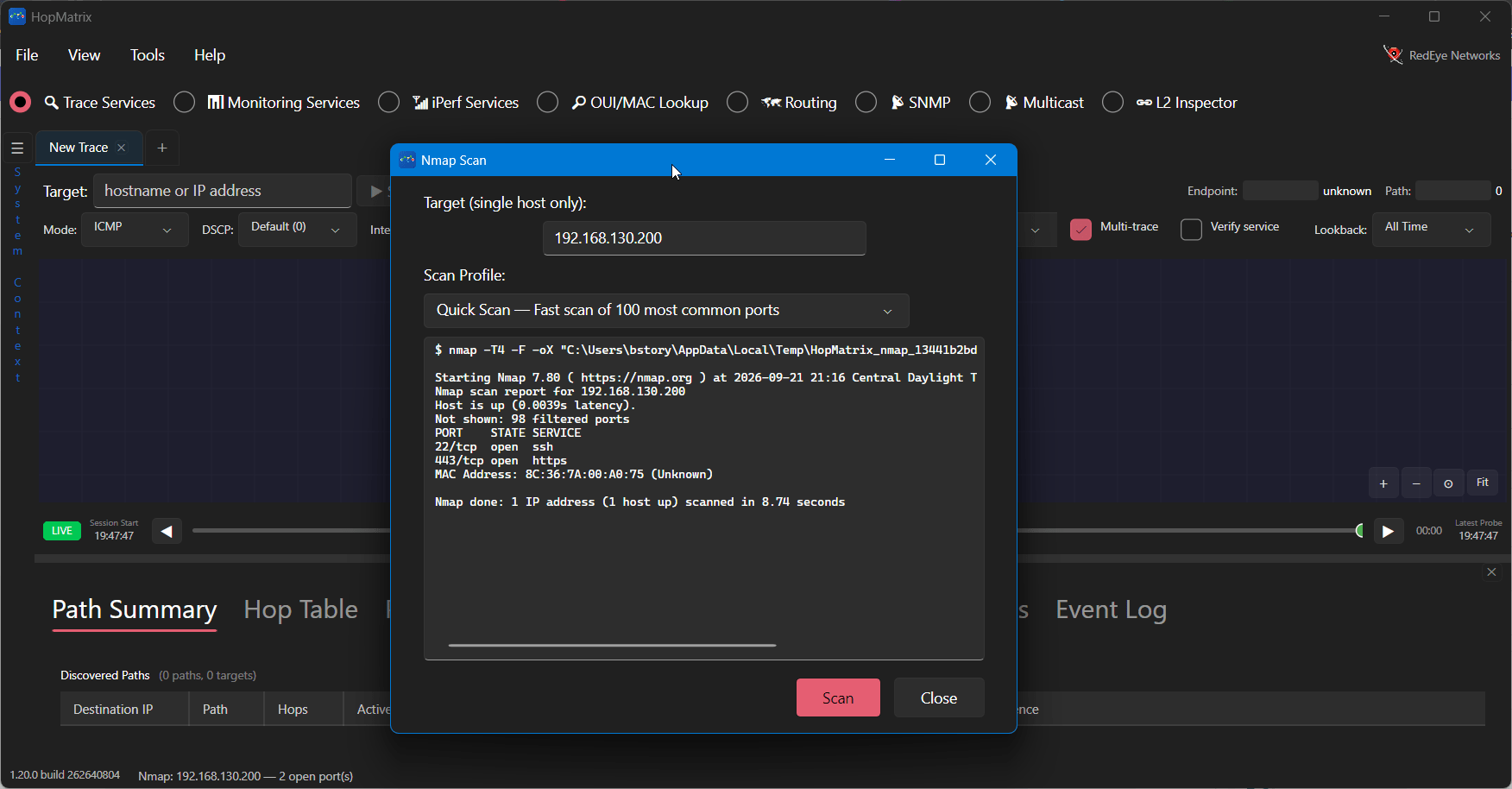The width and height of the screenshot is (1512, 789).
Task: Open the Mode ICMP dropdown
Action: point(135,229)
